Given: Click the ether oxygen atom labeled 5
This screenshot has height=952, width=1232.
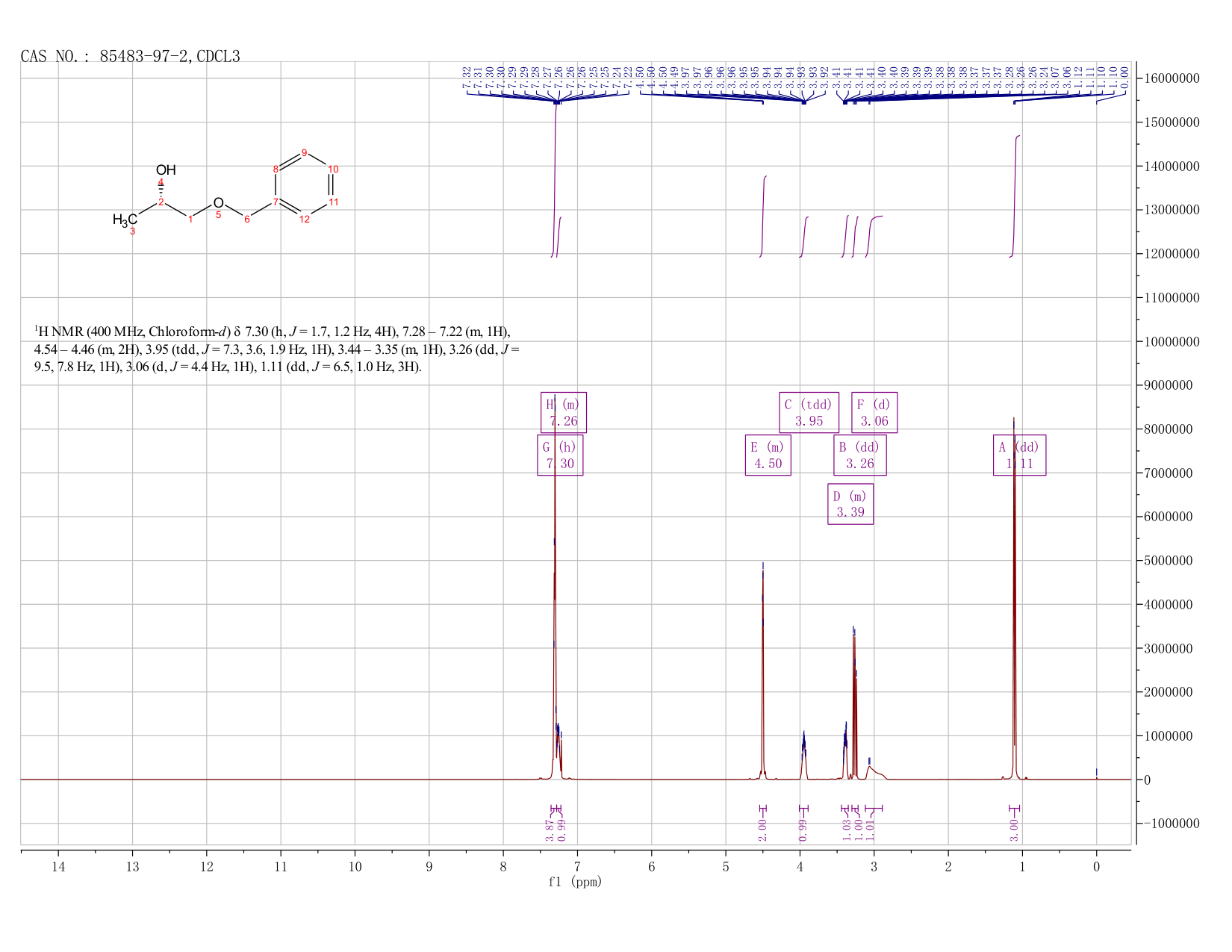Looking at the screenshot, I should coord(218,203).
